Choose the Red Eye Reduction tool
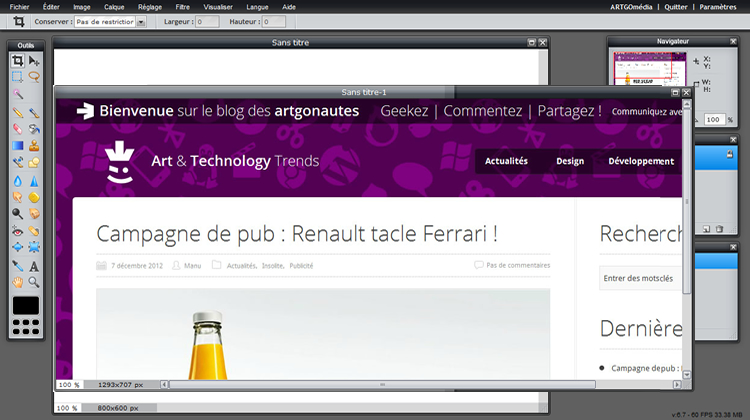Viewport: 750px width, 420px height. pos(18,231)
